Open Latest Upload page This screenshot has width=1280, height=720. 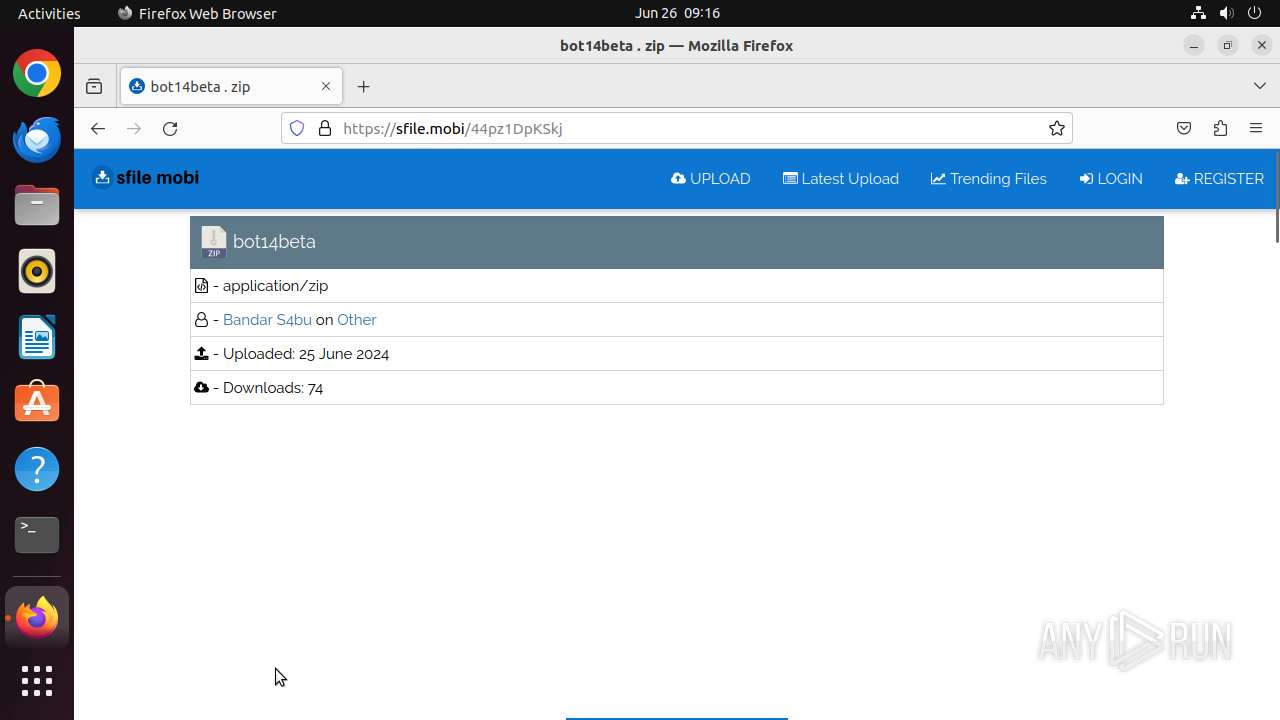(840, 179)
